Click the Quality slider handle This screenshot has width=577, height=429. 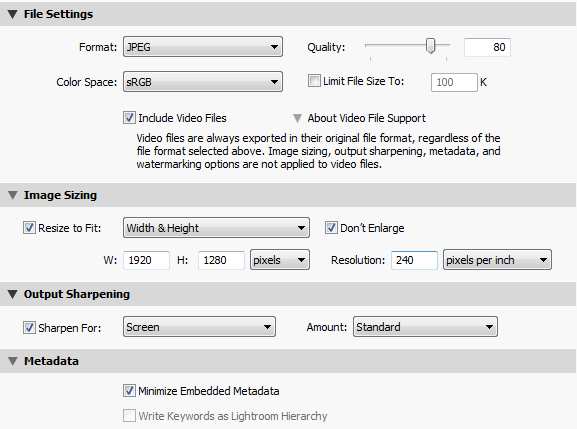pos(431,46)
